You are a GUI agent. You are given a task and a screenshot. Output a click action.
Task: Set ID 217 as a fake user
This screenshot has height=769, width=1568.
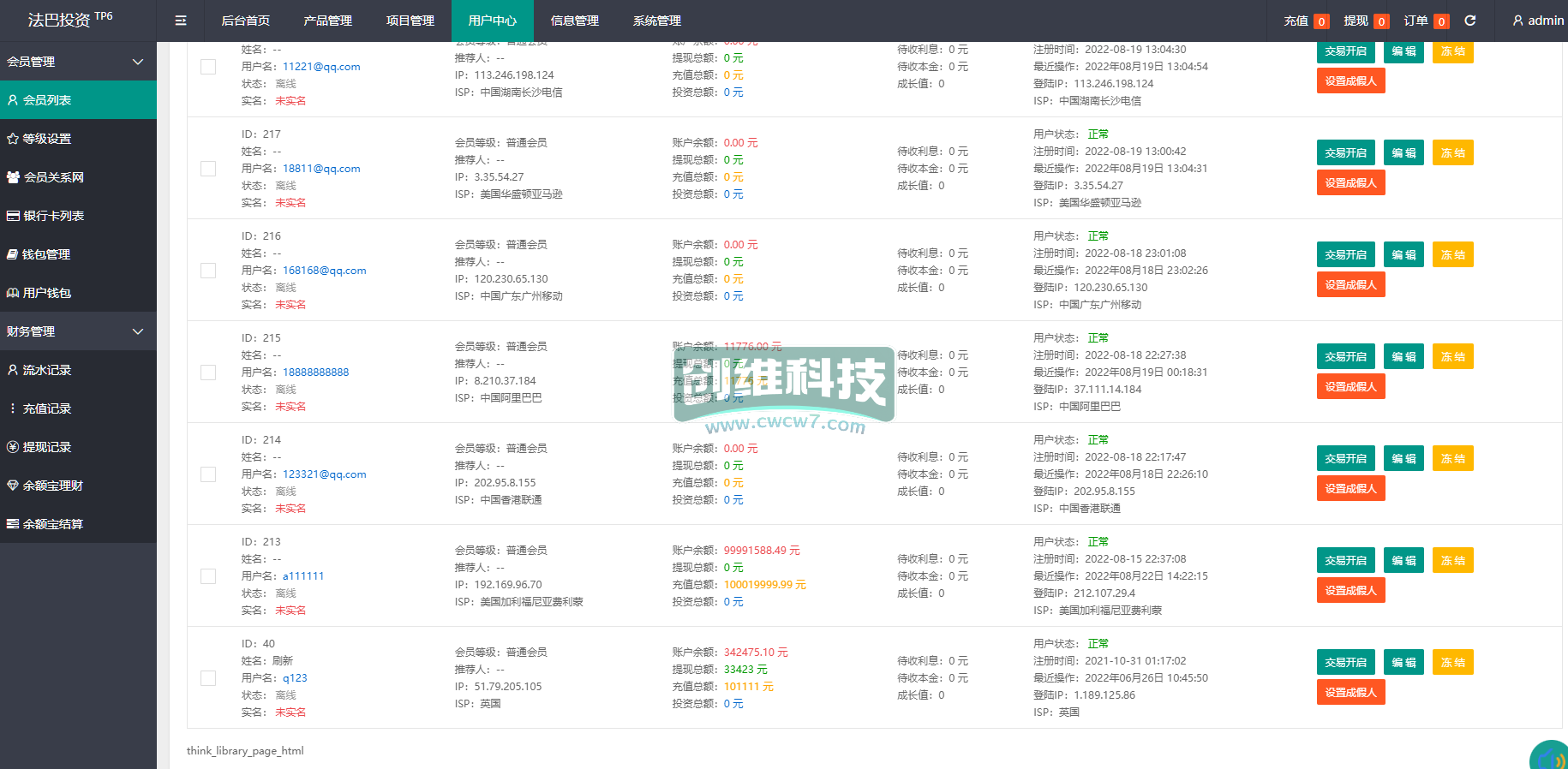pos(1350,183)
